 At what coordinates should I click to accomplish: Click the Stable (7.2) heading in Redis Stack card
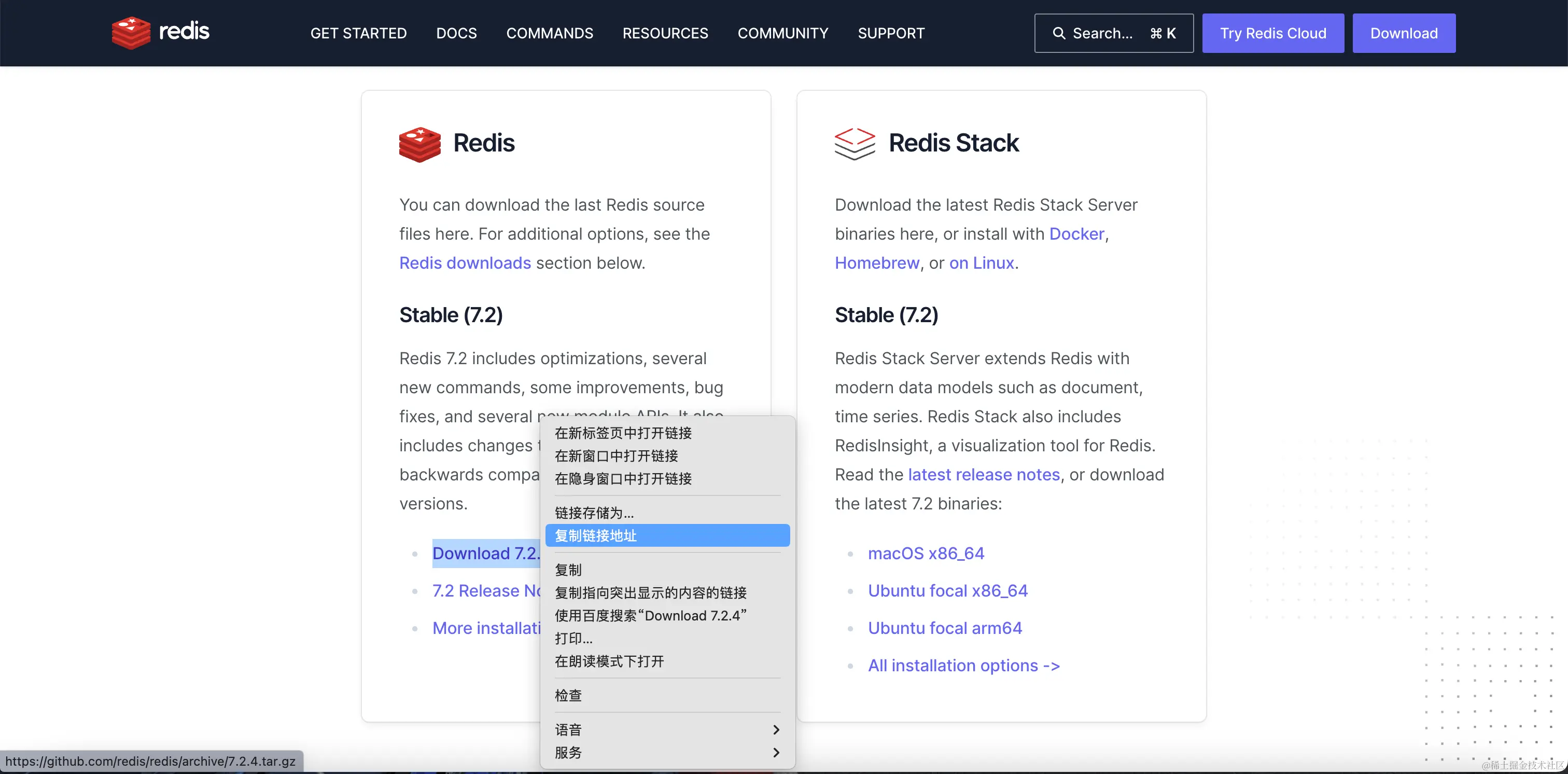(x=886, y=315)
